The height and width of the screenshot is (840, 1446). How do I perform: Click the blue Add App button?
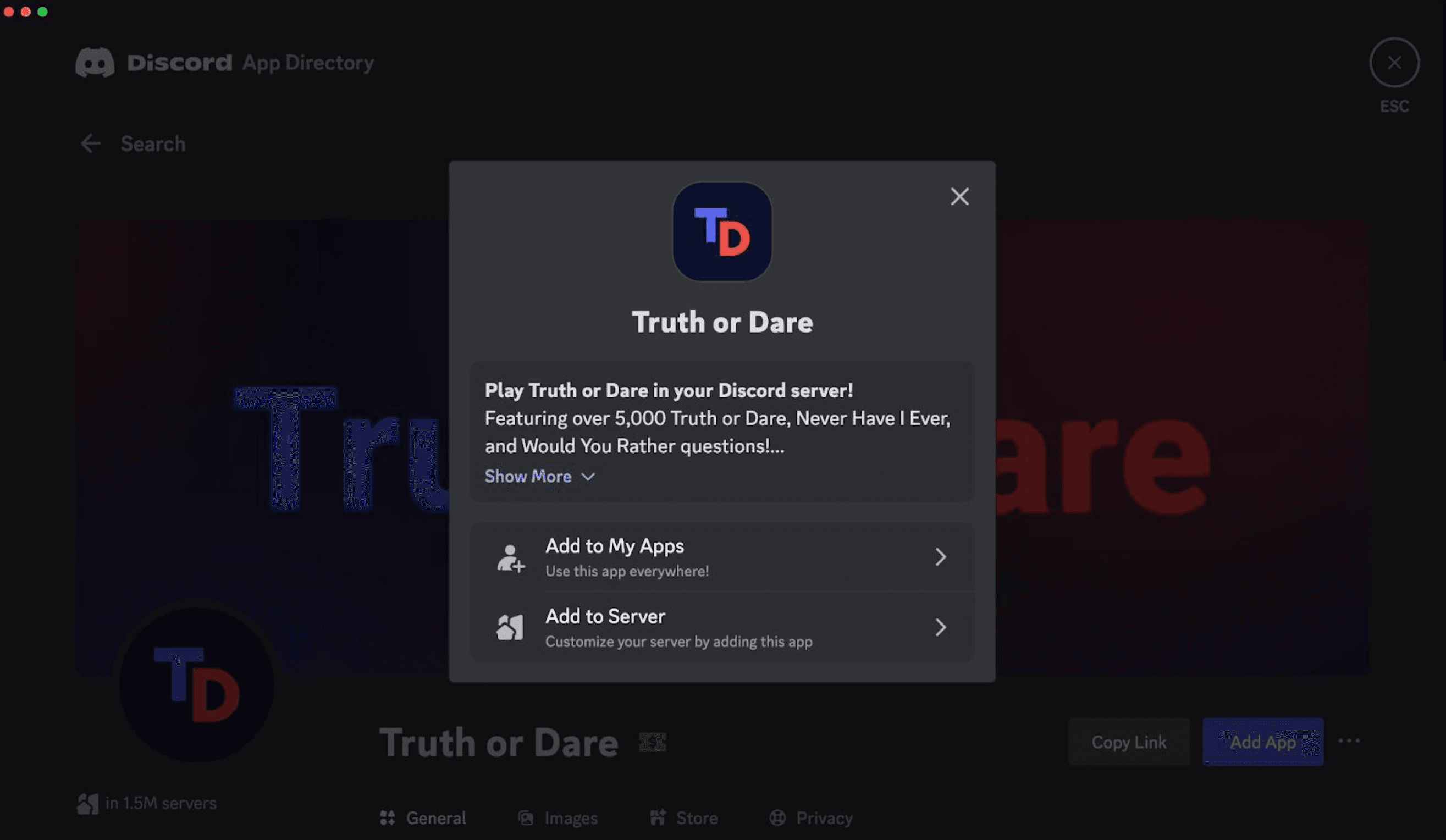click(x=1263, y=742)
